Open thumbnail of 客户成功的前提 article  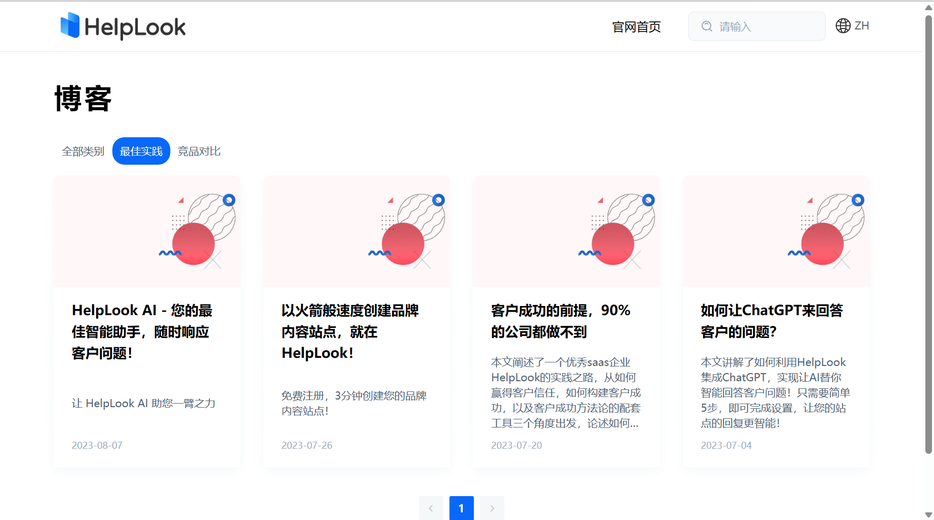(x=566, y=232)
